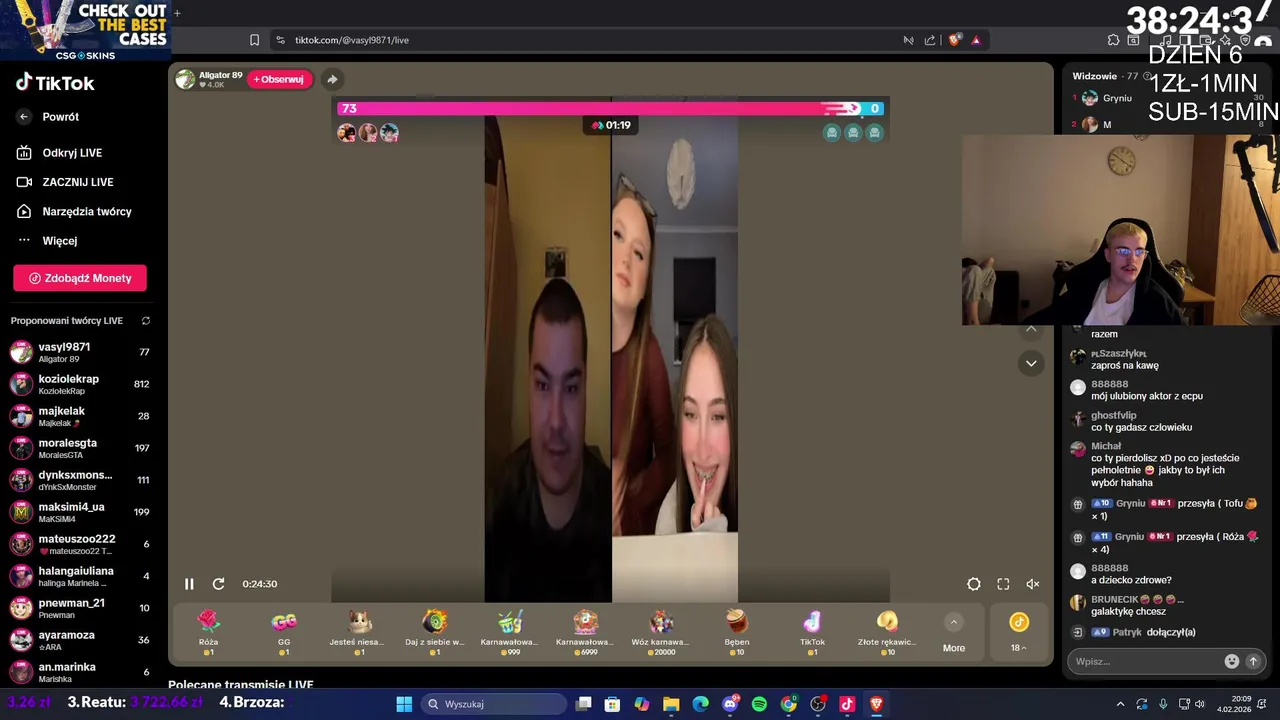Open pnewman_21 suggested live stream
Viewport: 1280px width, 720px height.
(x=80, y=608)
